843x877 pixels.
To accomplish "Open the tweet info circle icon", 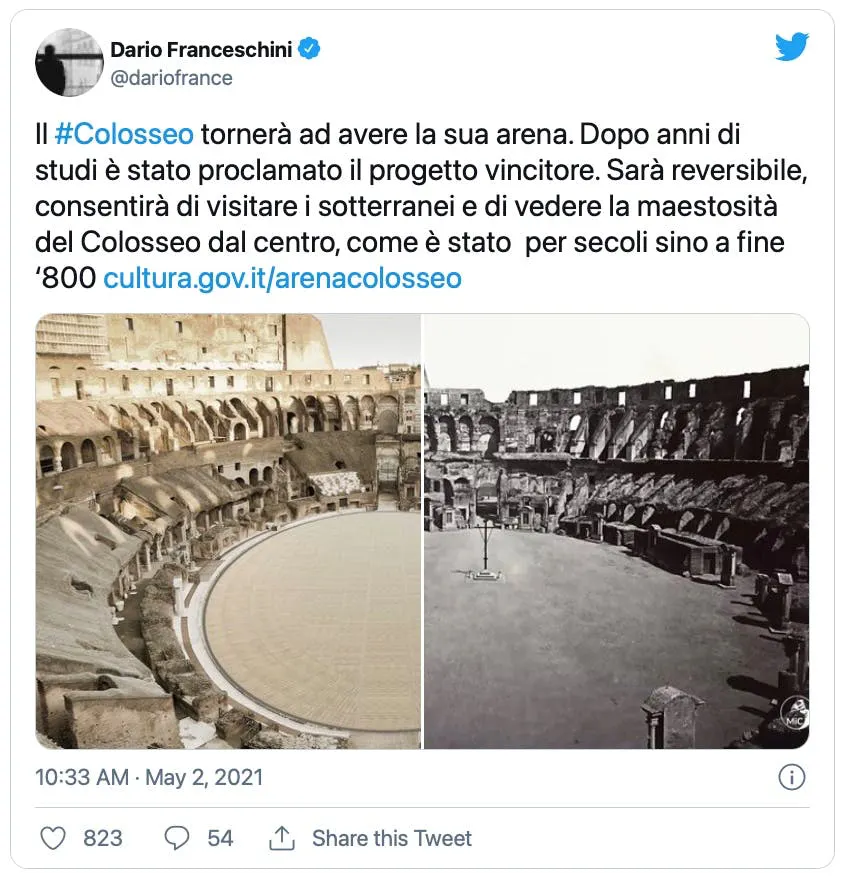I will click(x=792, y=777).
